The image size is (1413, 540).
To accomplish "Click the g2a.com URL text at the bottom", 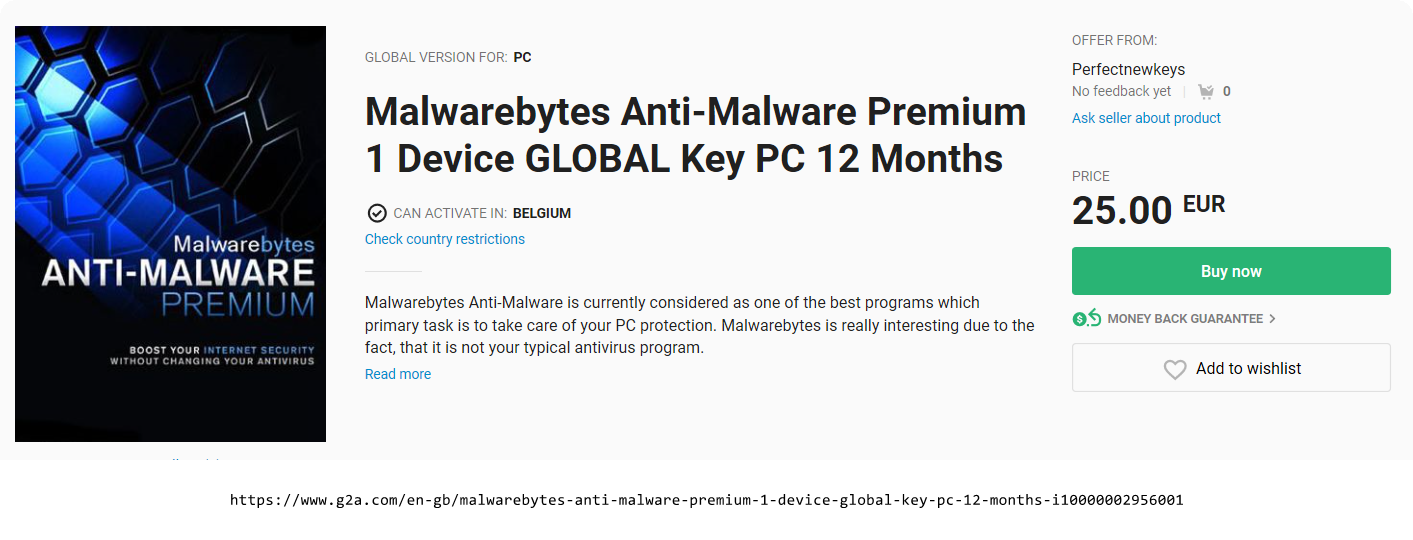I will coord(706,499).
